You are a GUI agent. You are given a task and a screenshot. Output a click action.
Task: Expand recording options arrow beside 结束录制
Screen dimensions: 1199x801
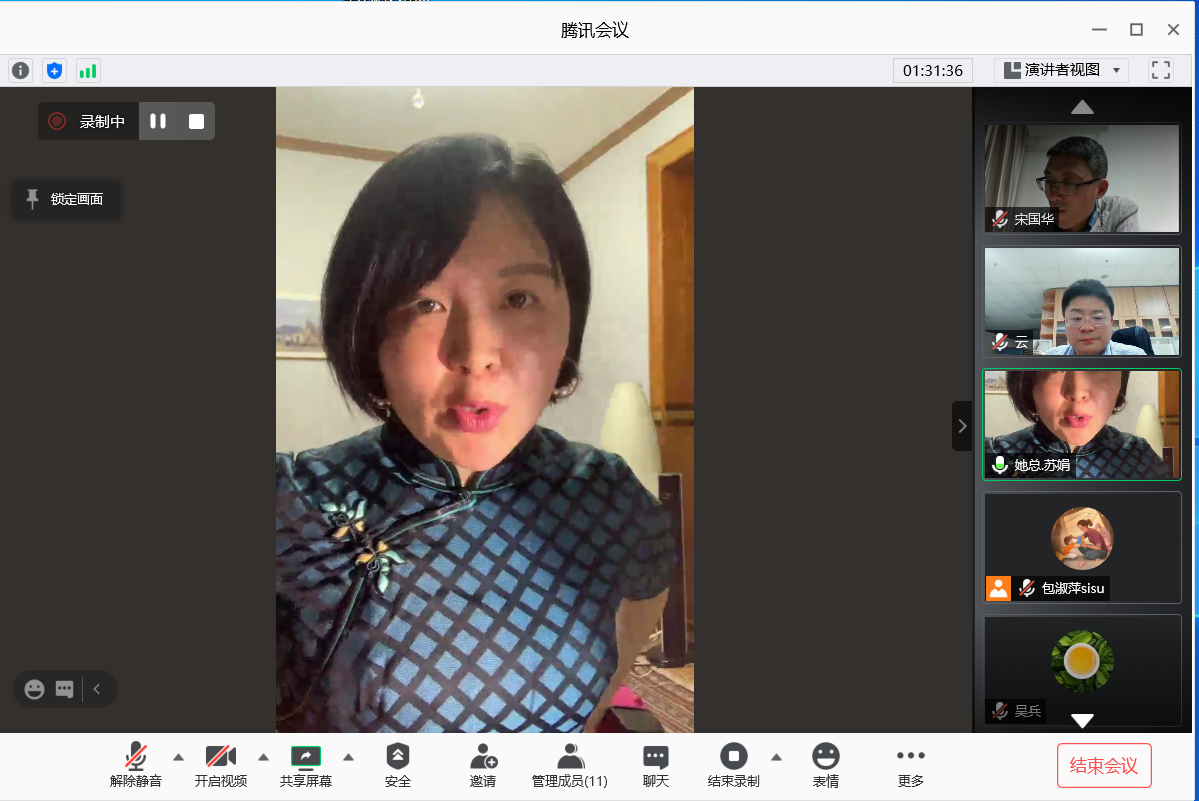[776, 756]
